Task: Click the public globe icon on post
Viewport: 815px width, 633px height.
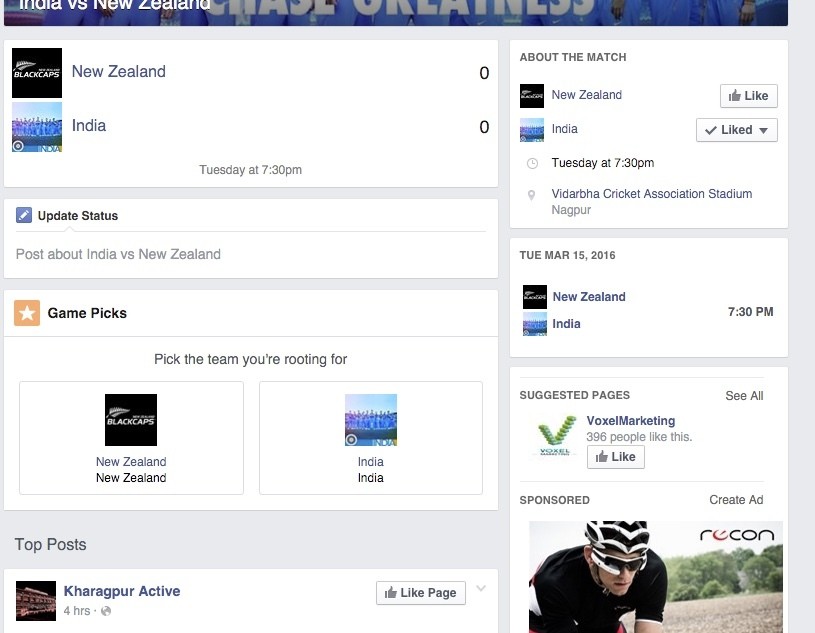Action: coord(106,611)
